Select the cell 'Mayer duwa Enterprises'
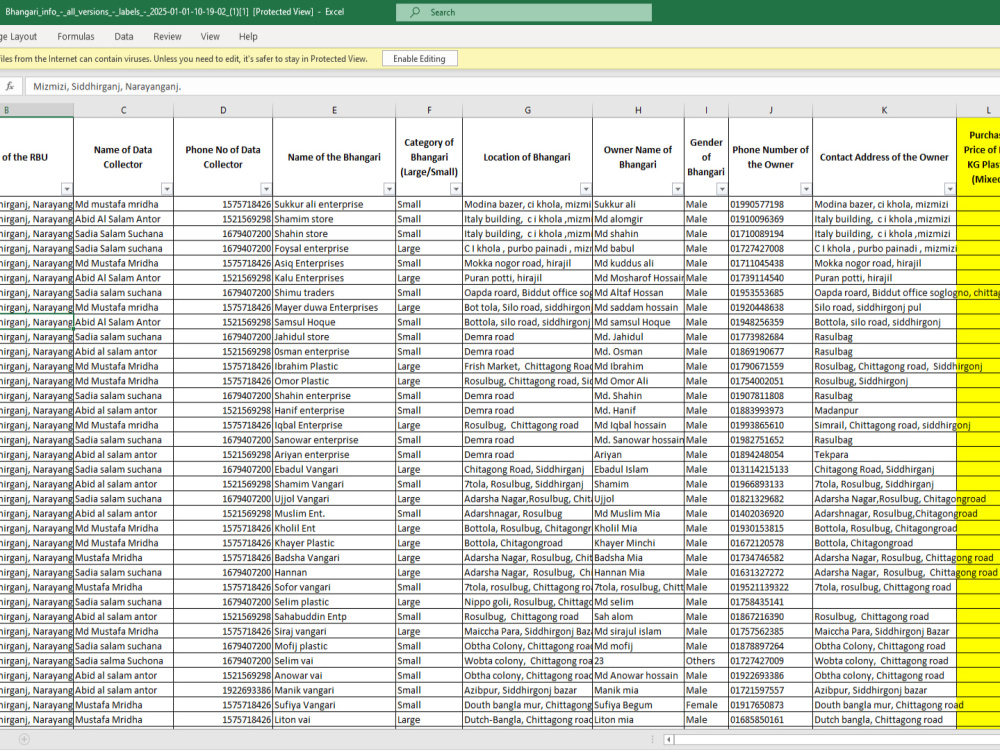The width and height of the screenshot is (1000, 750). (x=334, y=307)
